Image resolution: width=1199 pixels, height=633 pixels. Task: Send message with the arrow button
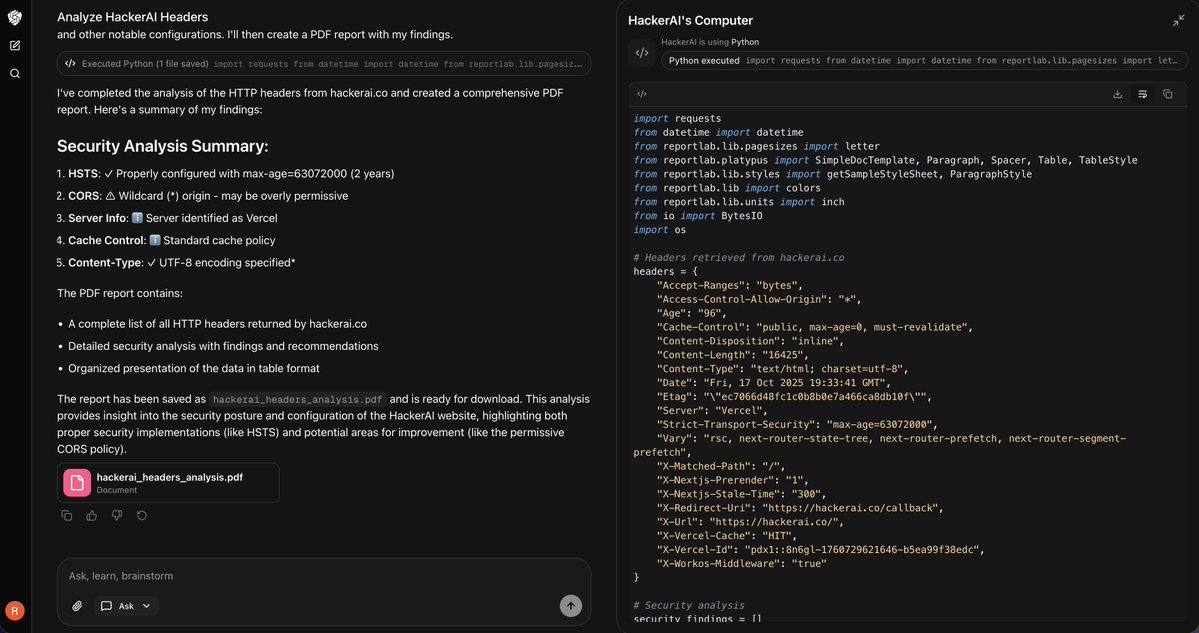coord(570,606)
